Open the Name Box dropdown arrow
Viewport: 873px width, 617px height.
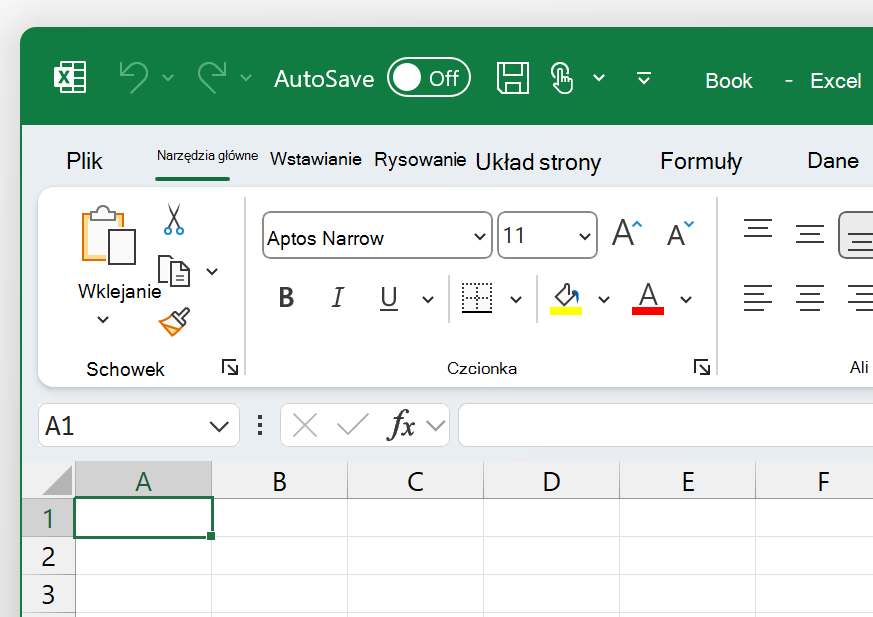point(219,427)
